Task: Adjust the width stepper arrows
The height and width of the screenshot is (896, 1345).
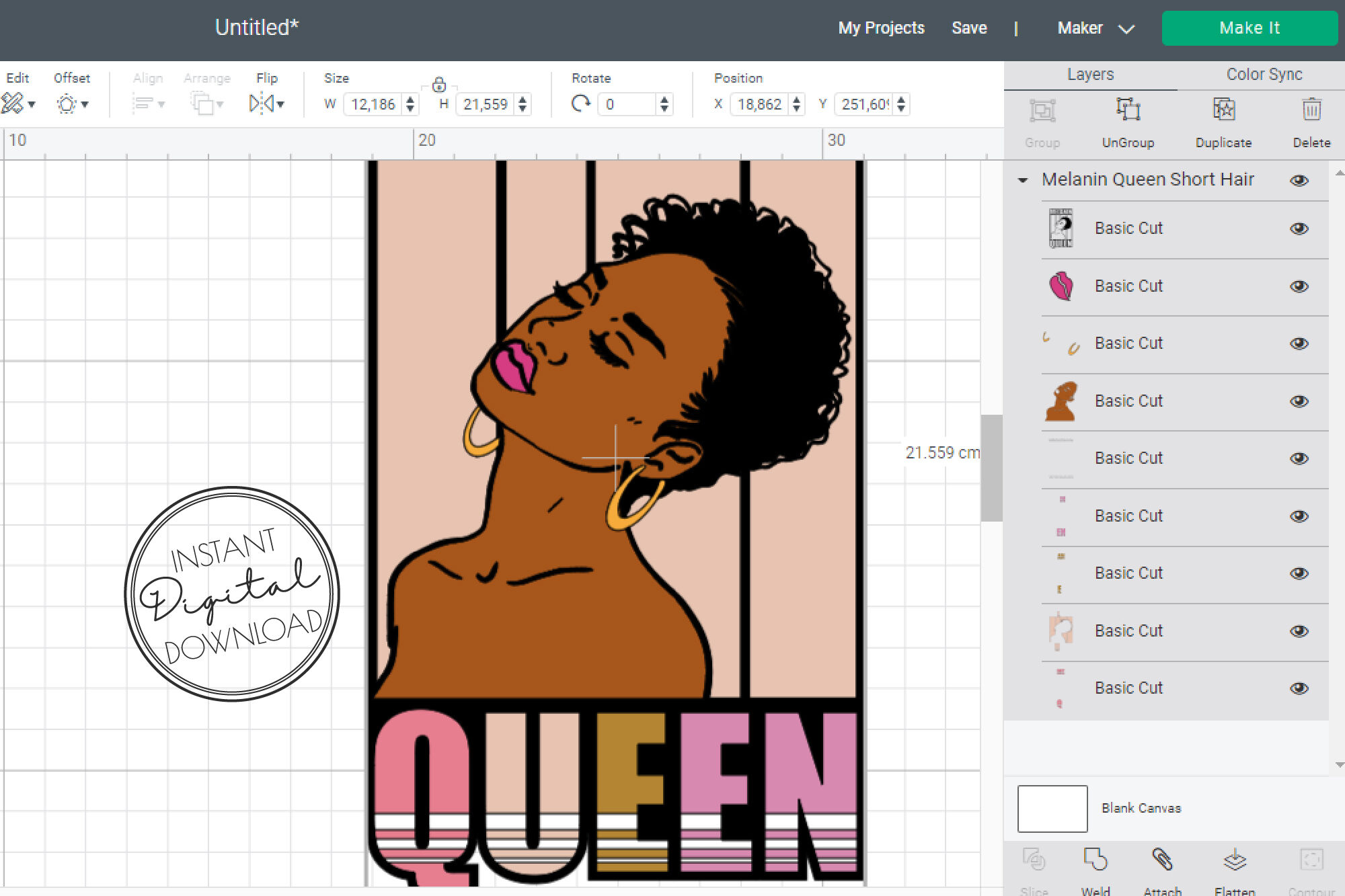Action: (410, 104)
